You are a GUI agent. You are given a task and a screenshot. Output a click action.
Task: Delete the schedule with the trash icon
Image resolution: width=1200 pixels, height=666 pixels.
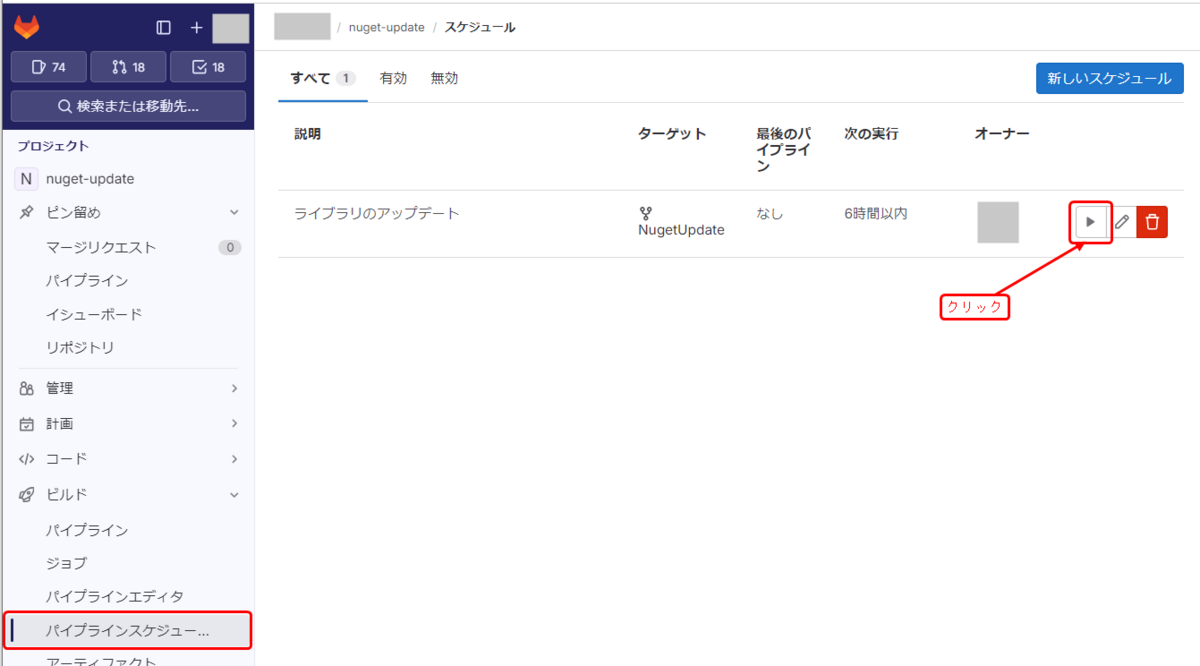(1152, 222)
